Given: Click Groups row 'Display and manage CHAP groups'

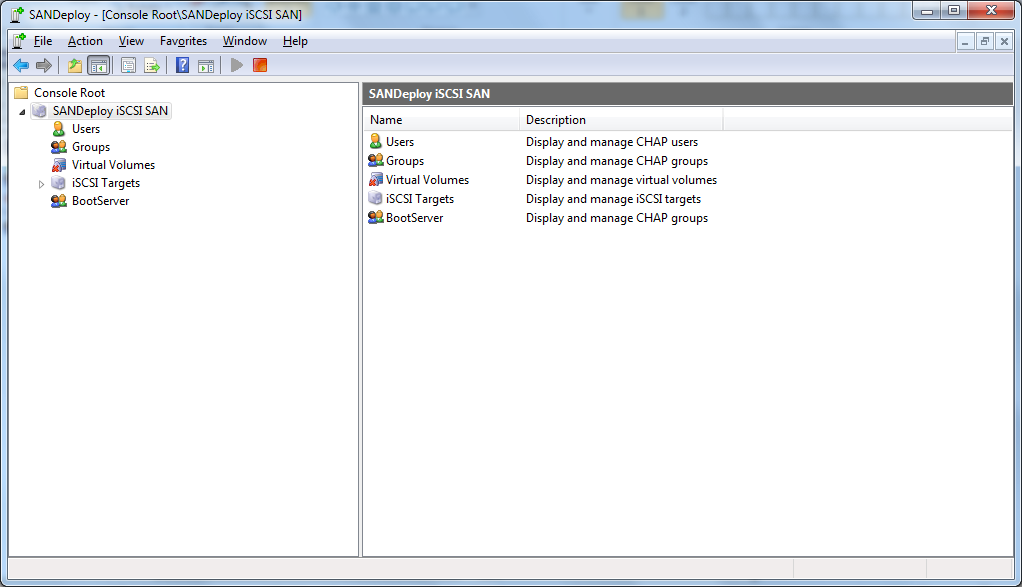Looking at the screenshot, I should coord(617,161).
